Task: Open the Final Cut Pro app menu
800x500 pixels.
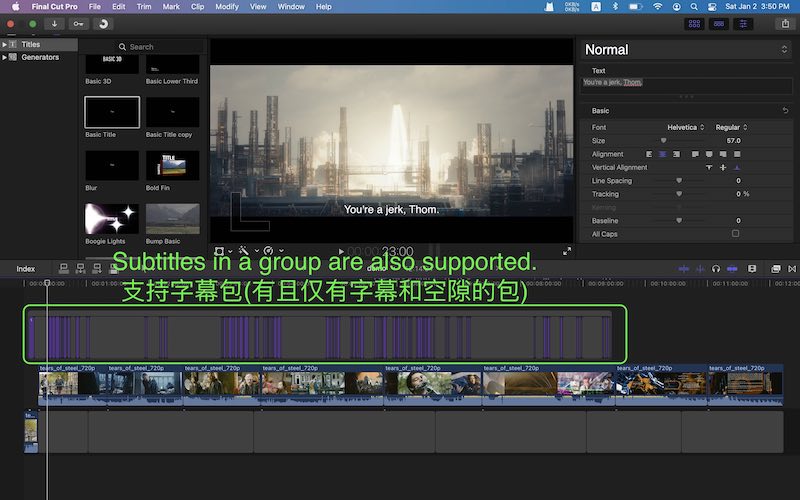Action: click(55, 7)
